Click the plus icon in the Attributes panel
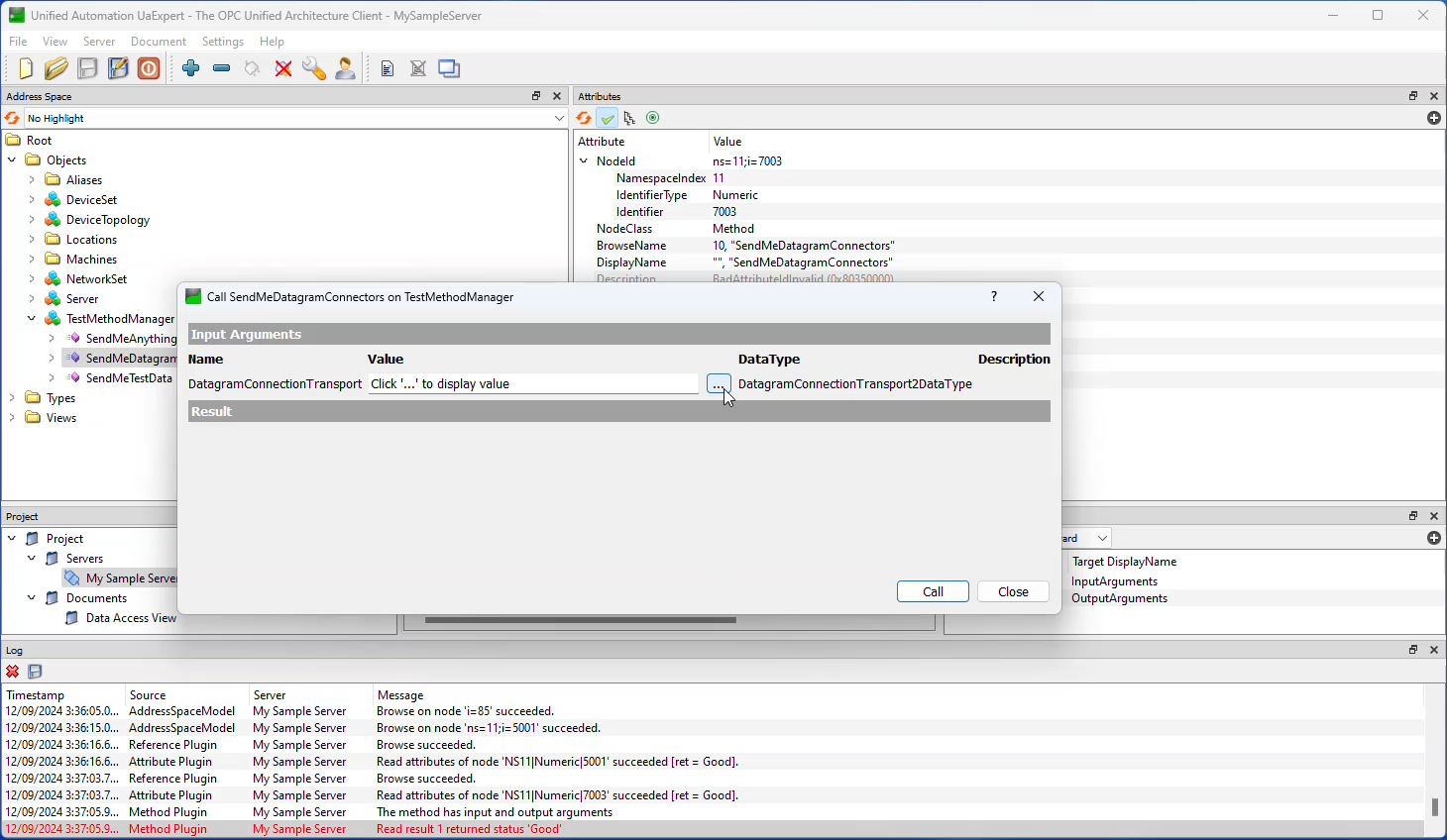Screen dimensions: 1447x840 [x=1434, y=118]
